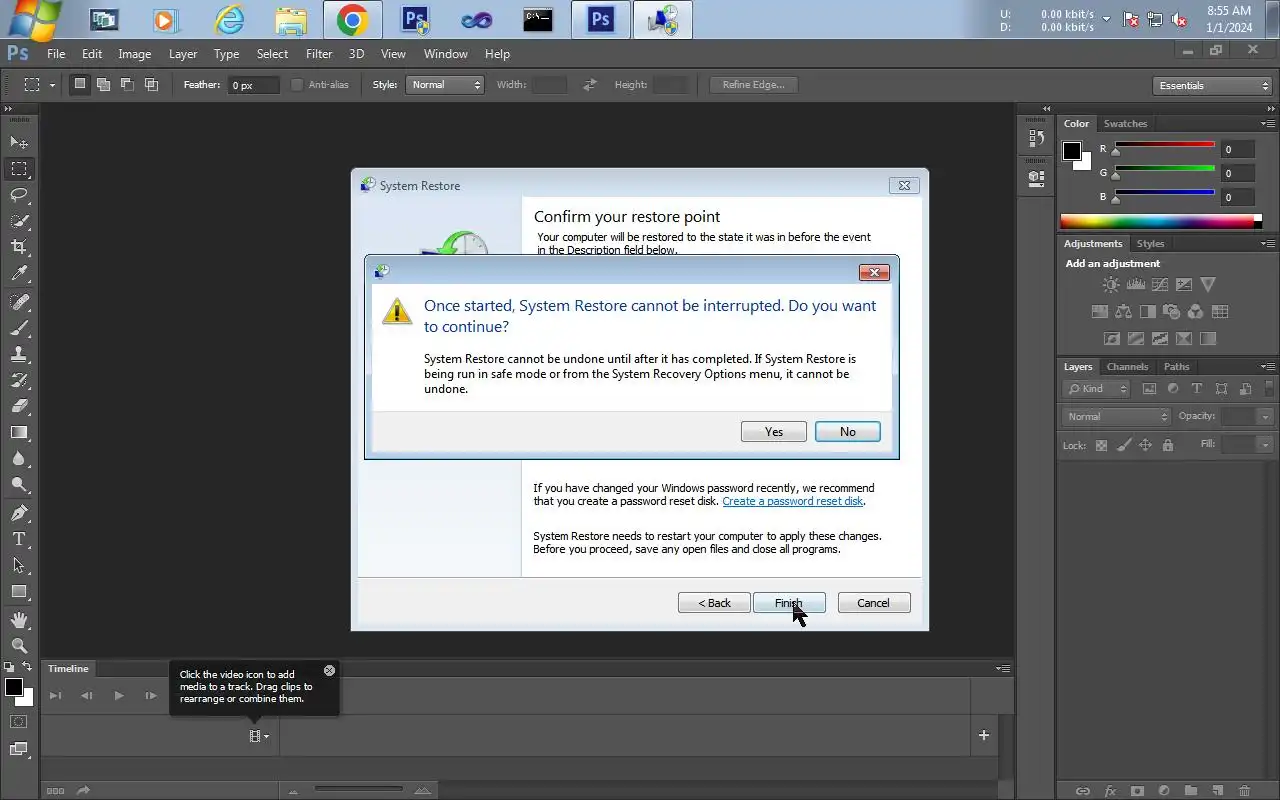The height and width of the screenshot is (800, 1280).
Task: Add a Color Balance adjustment
Action: [1123, 312]
